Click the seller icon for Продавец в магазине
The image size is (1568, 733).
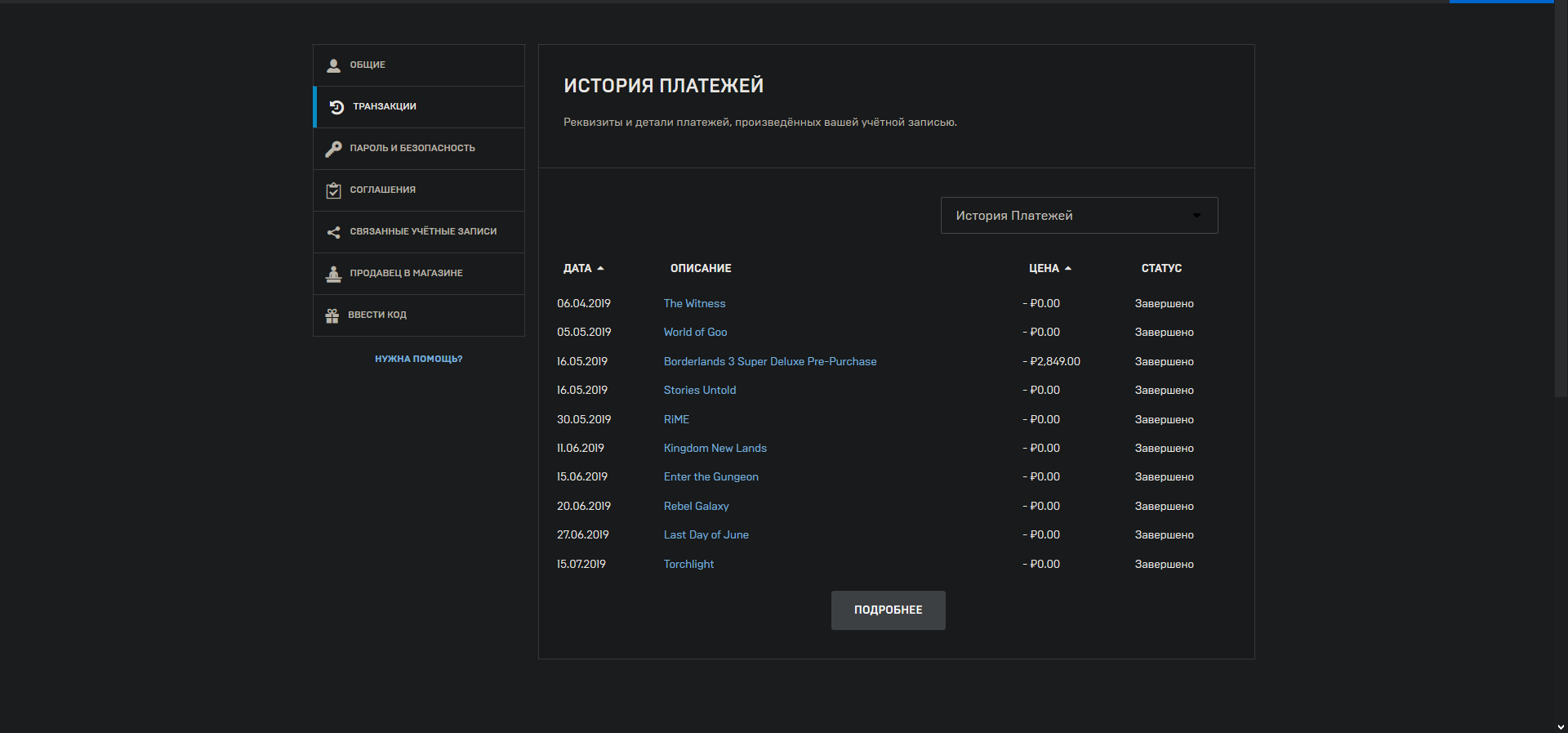pyautogui.click(x=333, y=274)
